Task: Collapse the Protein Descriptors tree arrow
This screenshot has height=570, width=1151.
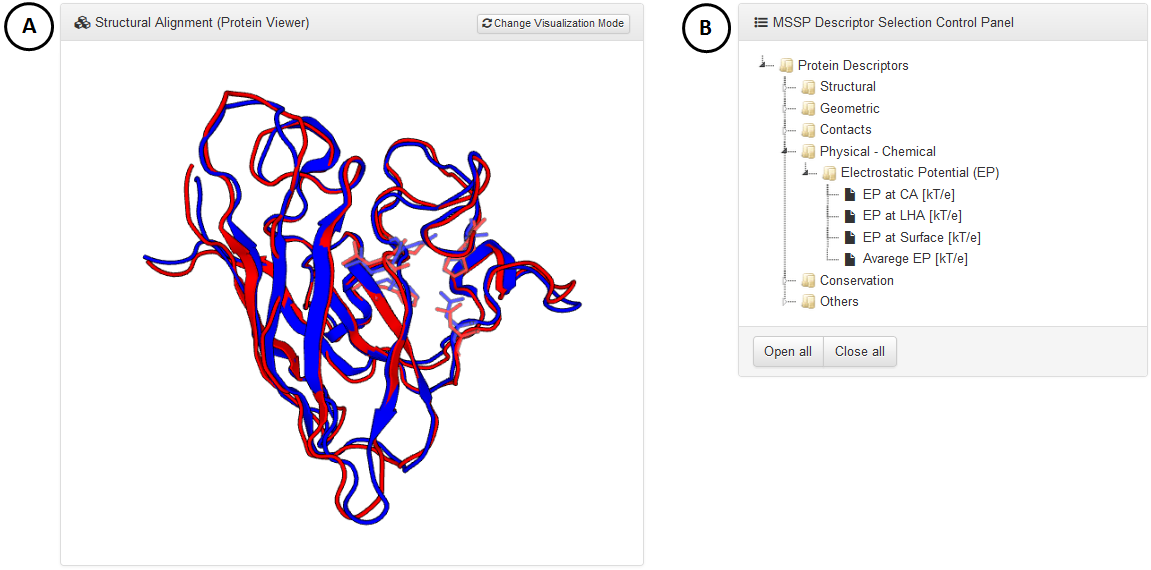Action: tap(763, 65)
